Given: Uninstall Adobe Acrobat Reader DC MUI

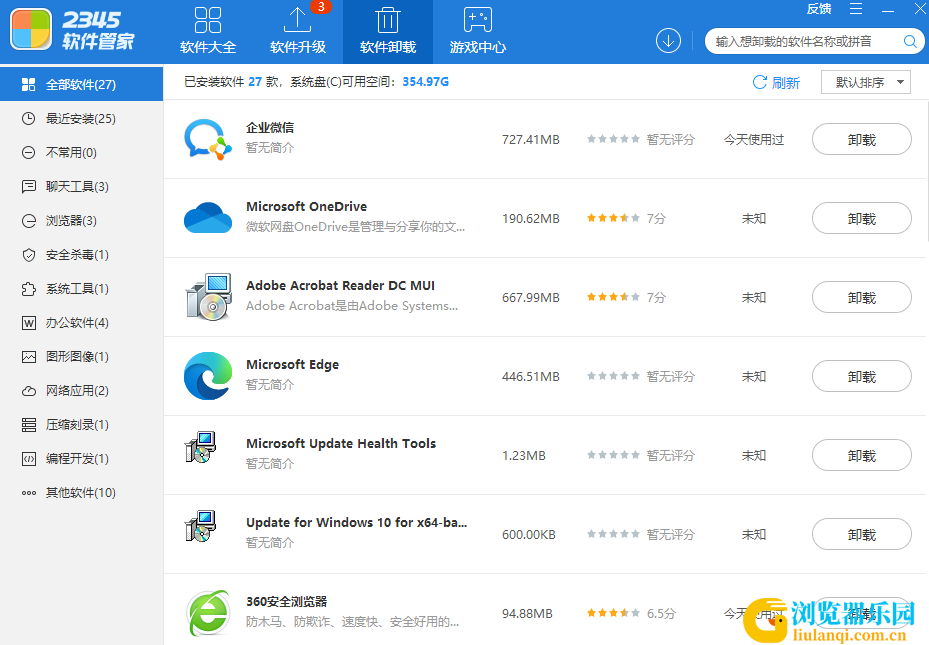Looking at the screenshot, I should [x=861, y=297].
